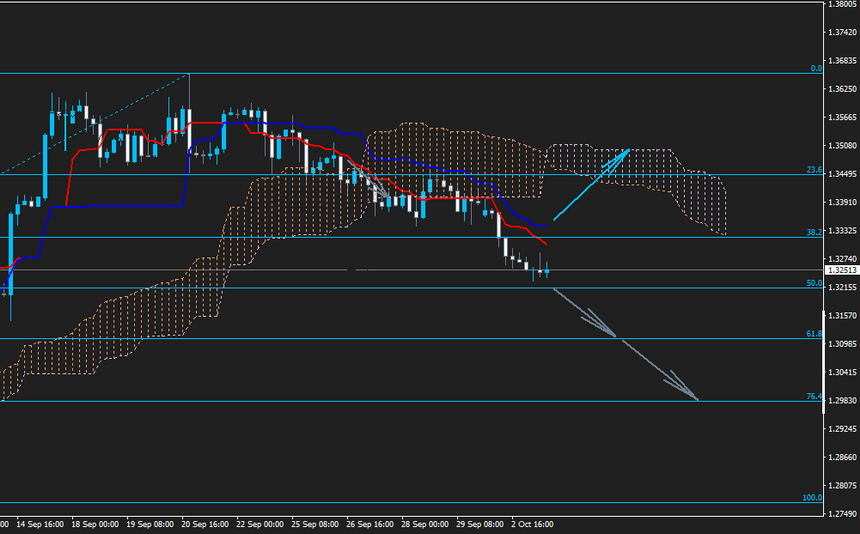Click the 1.28660 price axis label
860x534 pixels.
tap(842, 457)
